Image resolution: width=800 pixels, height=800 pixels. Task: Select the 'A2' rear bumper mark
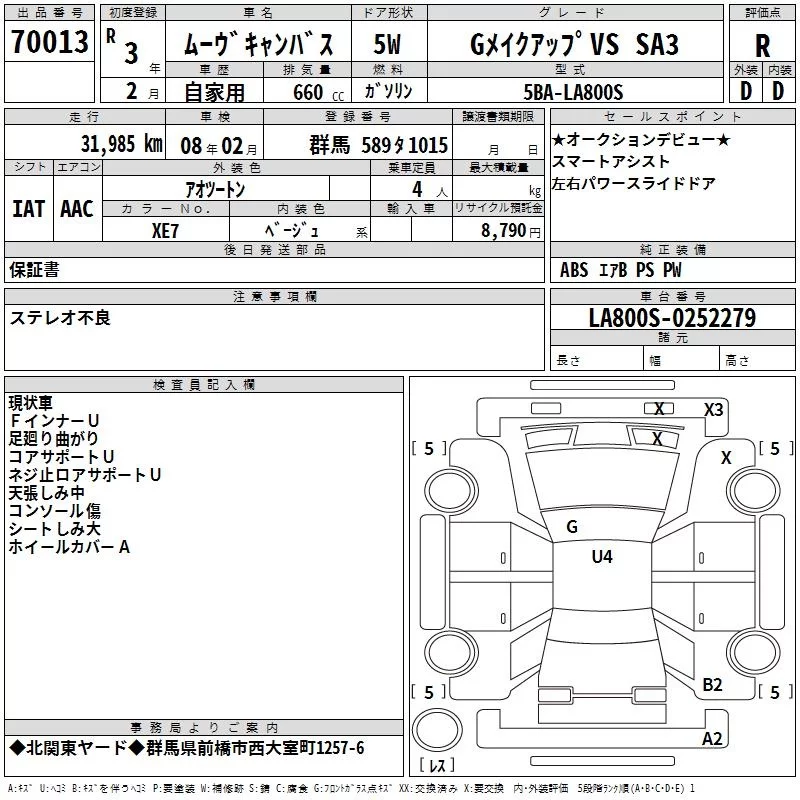click(x=712, y=738)
